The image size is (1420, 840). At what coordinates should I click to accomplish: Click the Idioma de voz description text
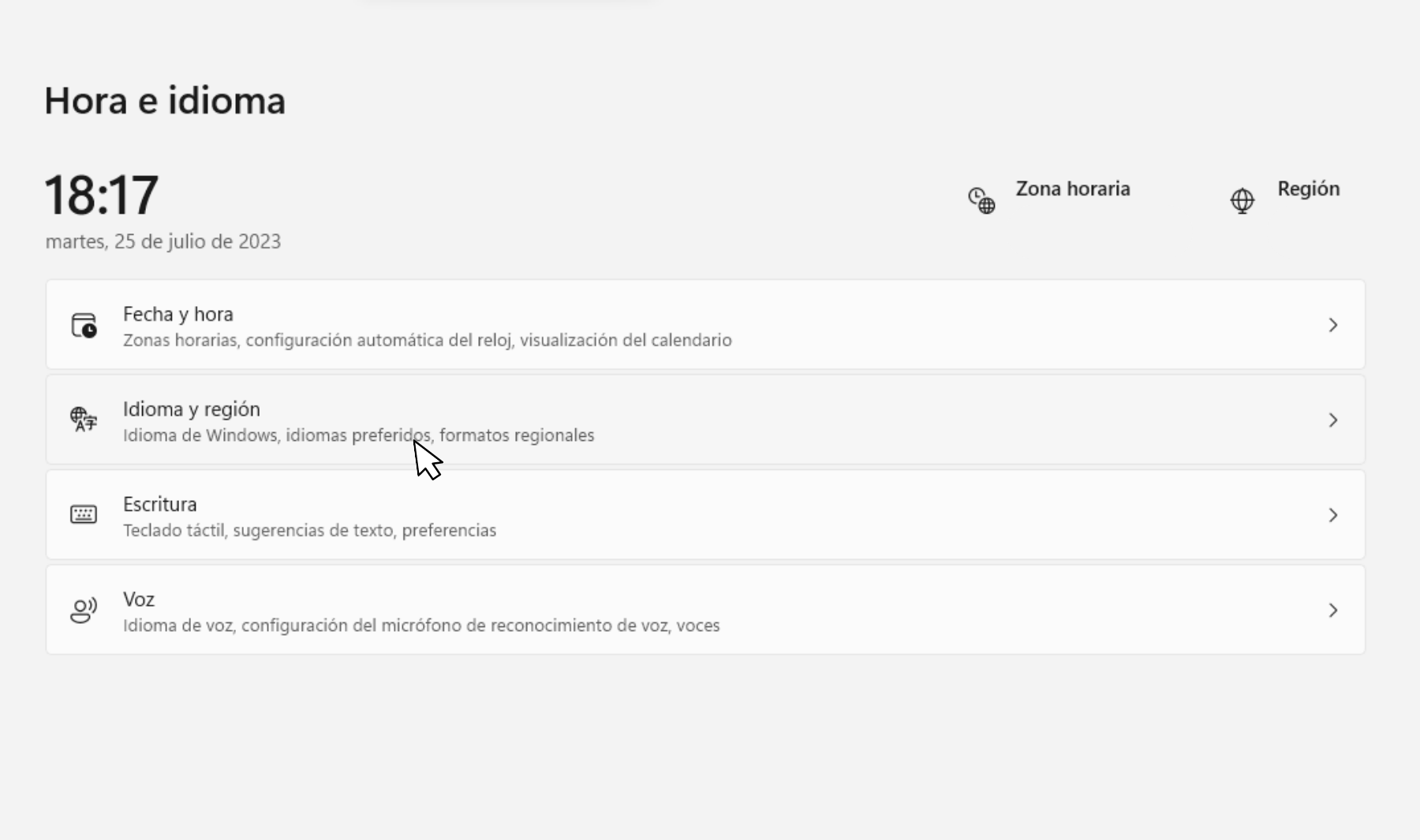(420, 625)
